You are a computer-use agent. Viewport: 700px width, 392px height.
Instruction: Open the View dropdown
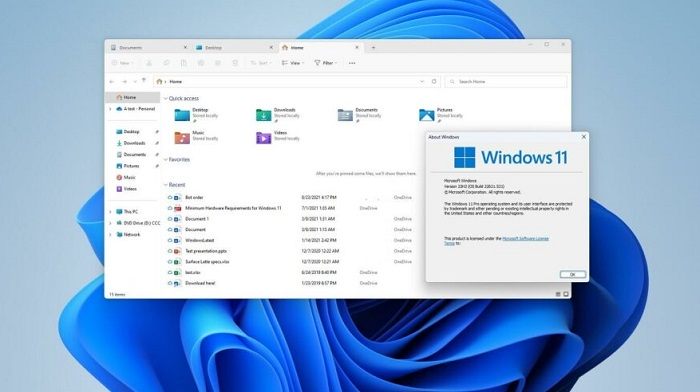(x=293, y=63)
